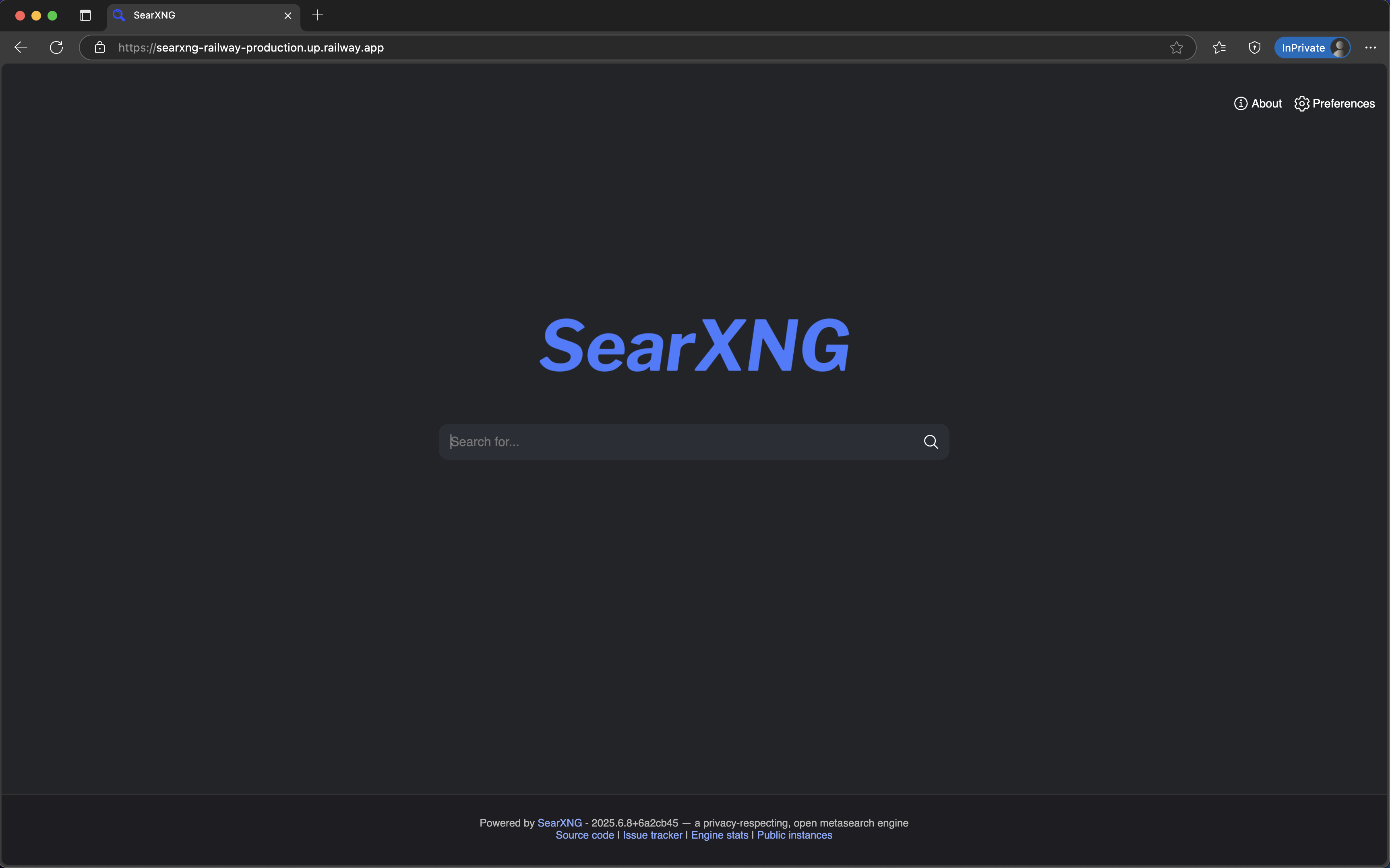Viewport: 1390px width, 868px height.
Task: Open site security info via the lock icon
Action: tap(99, 48)
